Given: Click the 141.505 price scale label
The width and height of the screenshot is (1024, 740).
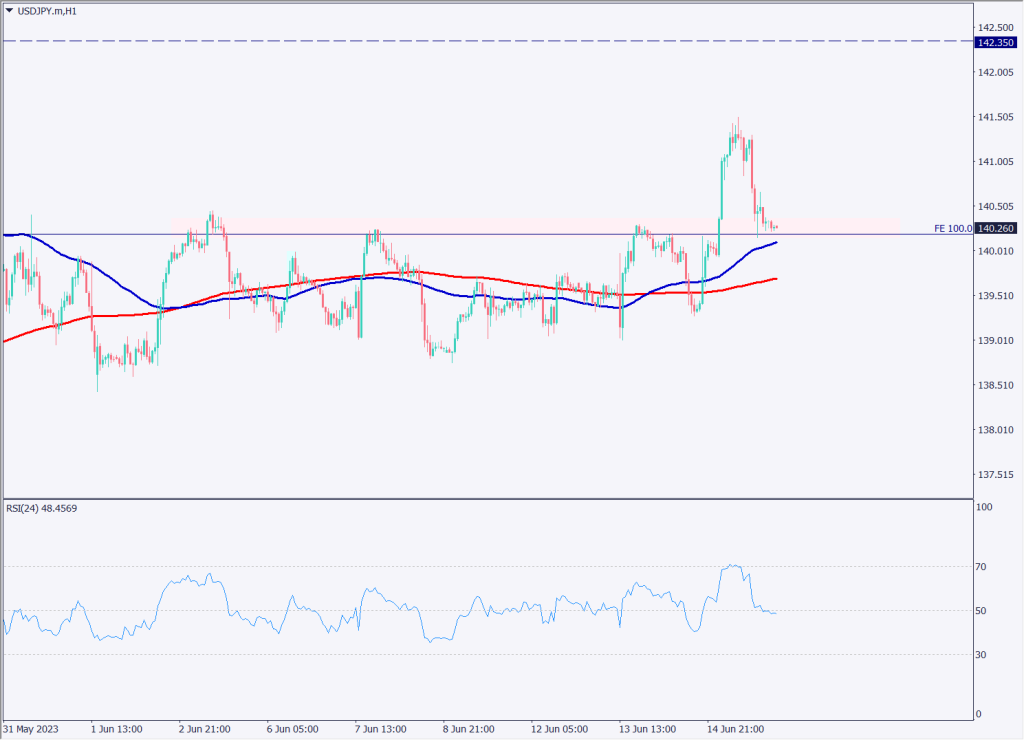Looking at the screenshot, I should click(x=996, y=117).
